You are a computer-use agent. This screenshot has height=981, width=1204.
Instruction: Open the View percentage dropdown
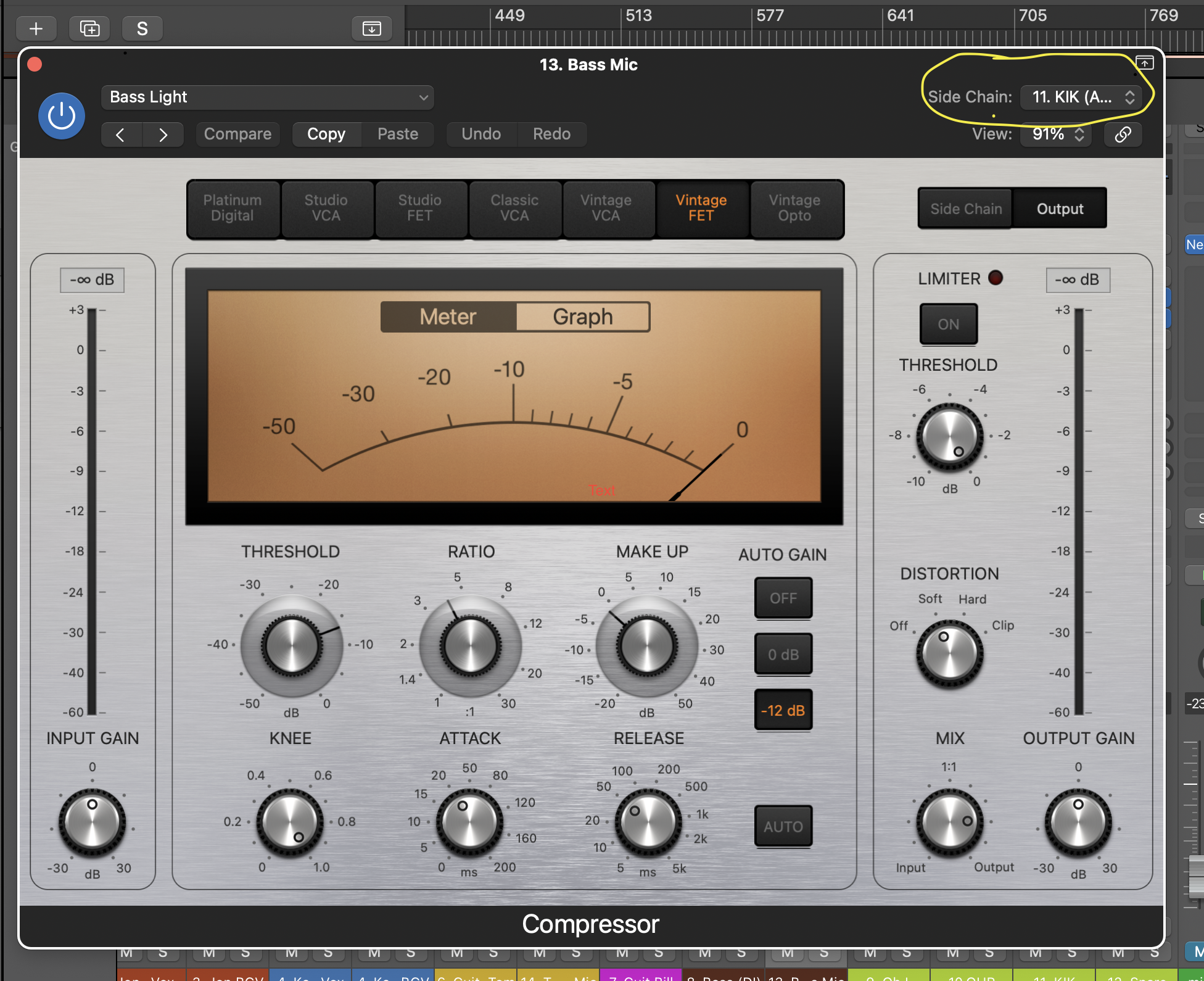pos(1057,135)
